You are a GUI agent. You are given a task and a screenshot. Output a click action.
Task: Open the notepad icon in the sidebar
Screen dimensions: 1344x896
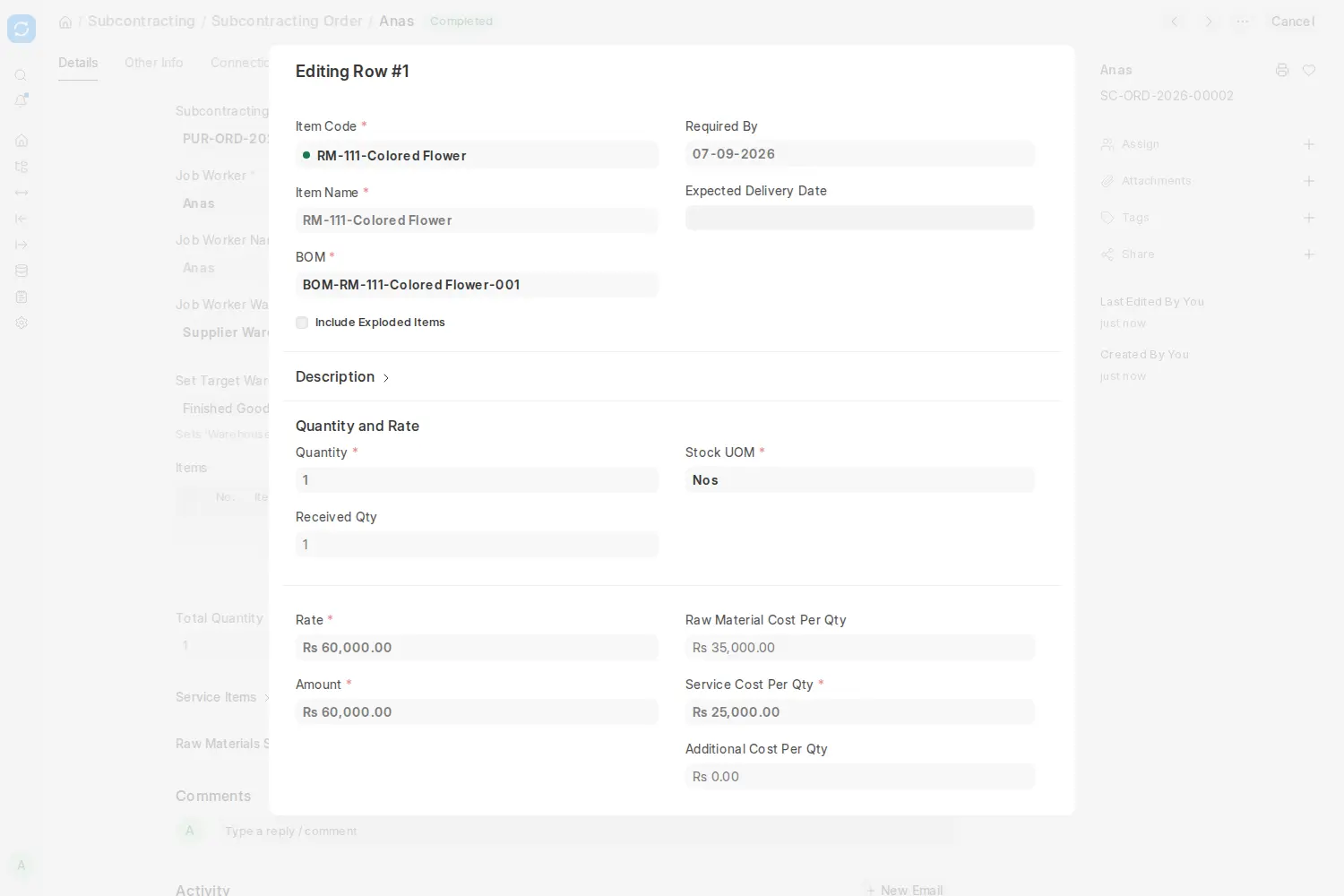point(22,297)
